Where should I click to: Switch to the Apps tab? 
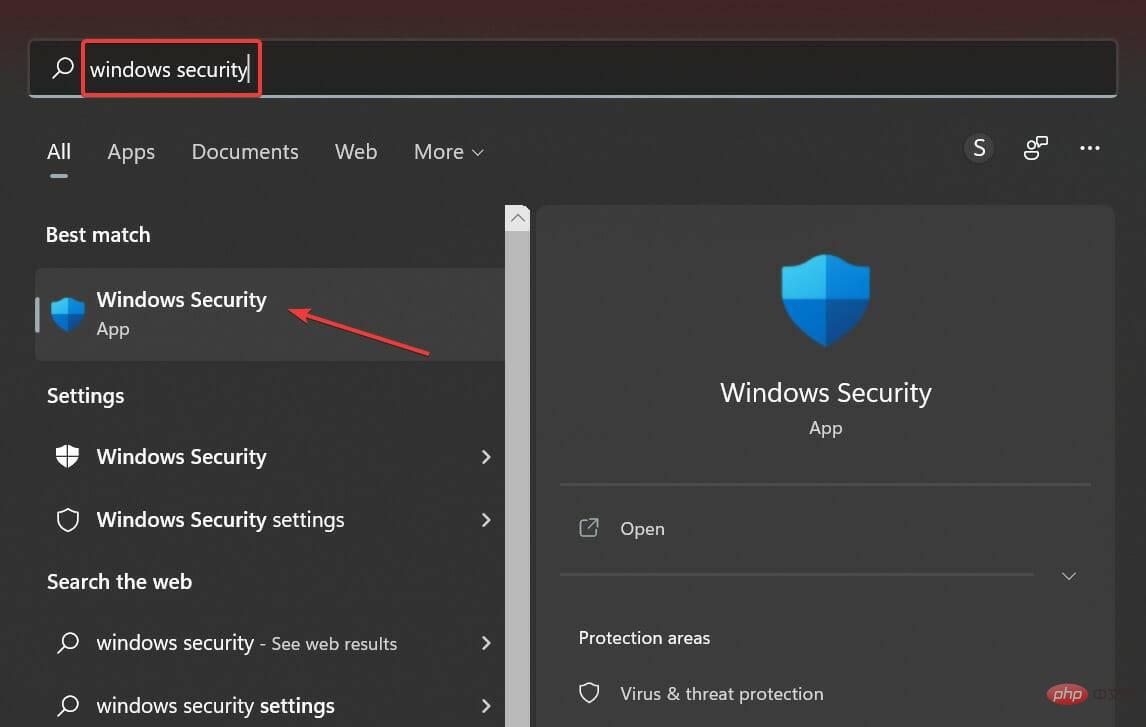[130, 151]
